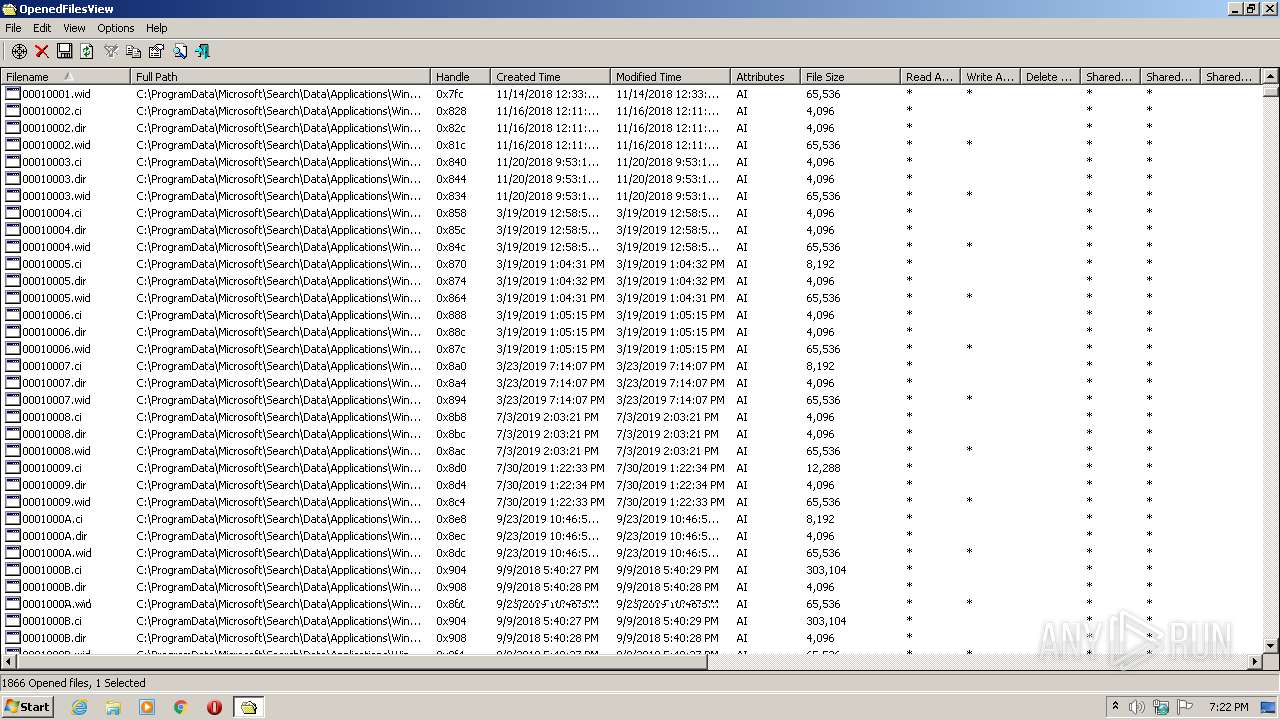
Task: Click the Find magnifier toolbar icon
Action: [x=180, y=51]
